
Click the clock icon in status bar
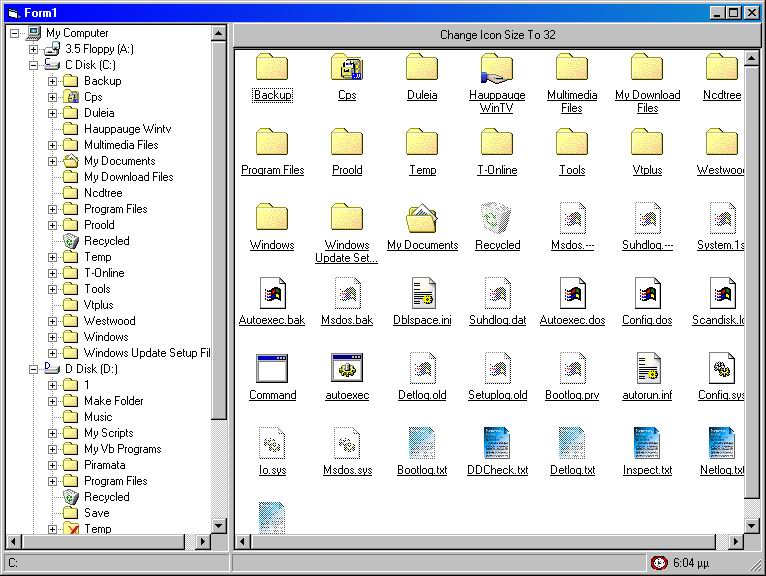click(658, 564)
